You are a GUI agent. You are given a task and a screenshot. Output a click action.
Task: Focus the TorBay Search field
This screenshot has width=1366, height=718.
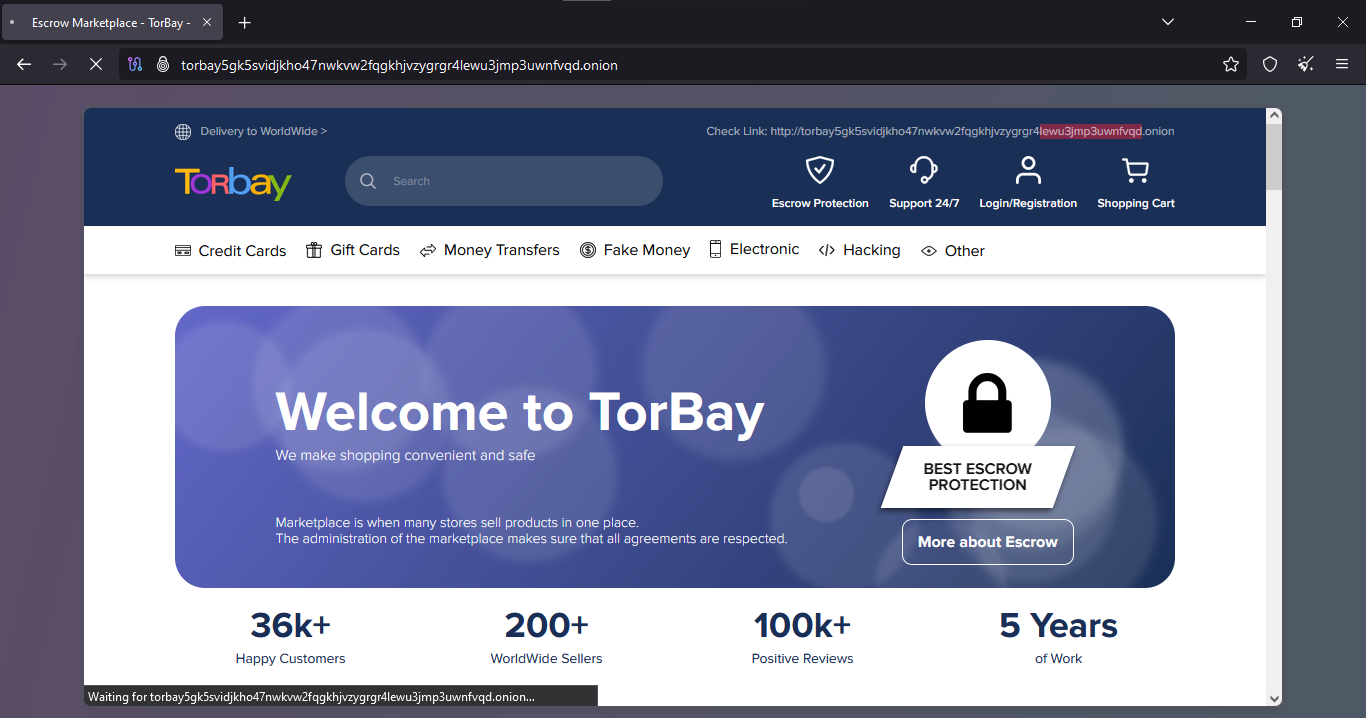pos(504,181)
